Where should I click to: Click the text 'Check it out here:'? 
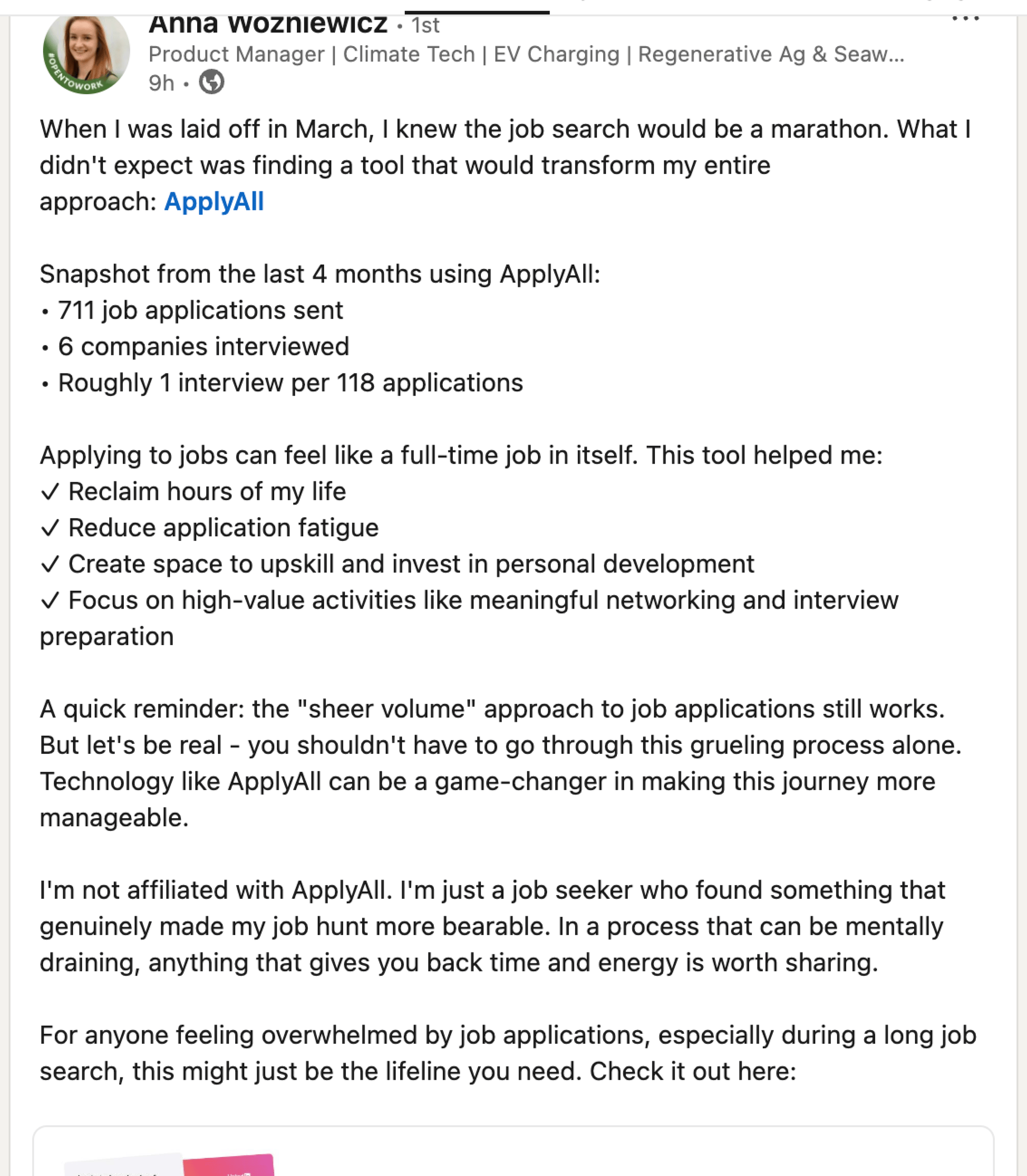click(693, 1071)
